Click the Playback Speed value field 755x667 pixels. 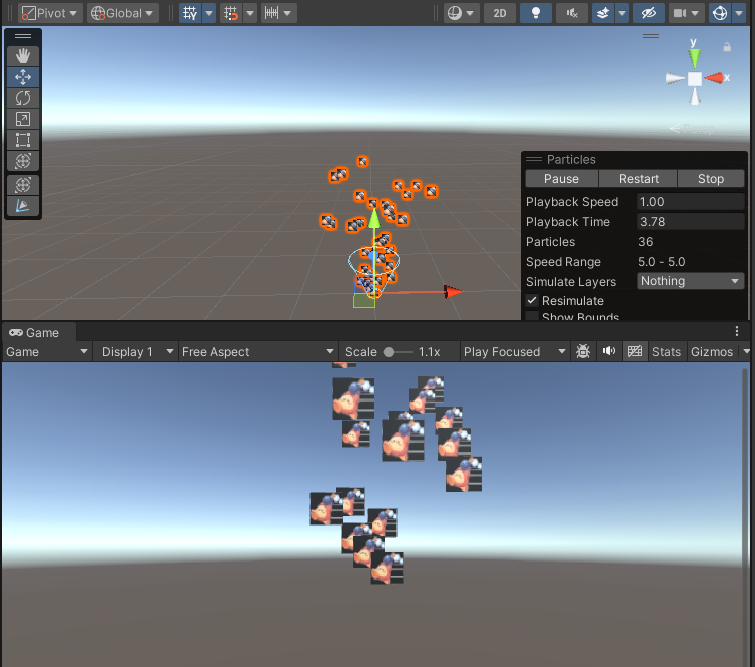tap(690, 202)
